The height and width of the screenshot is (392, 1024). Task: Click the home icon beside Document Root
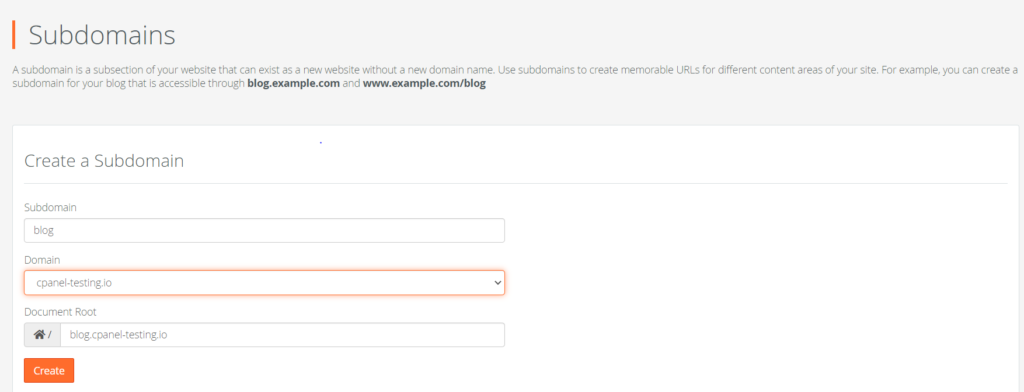point(39,335)
